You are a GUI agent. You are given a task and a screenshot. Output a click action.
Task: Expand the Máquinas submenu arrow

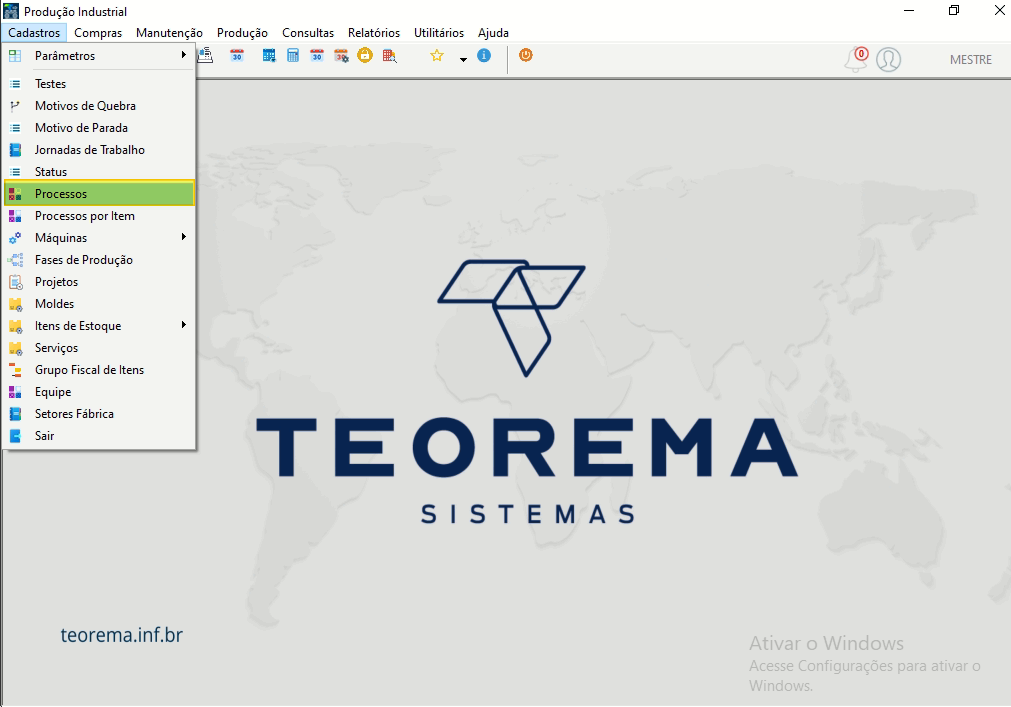(184, 237)
